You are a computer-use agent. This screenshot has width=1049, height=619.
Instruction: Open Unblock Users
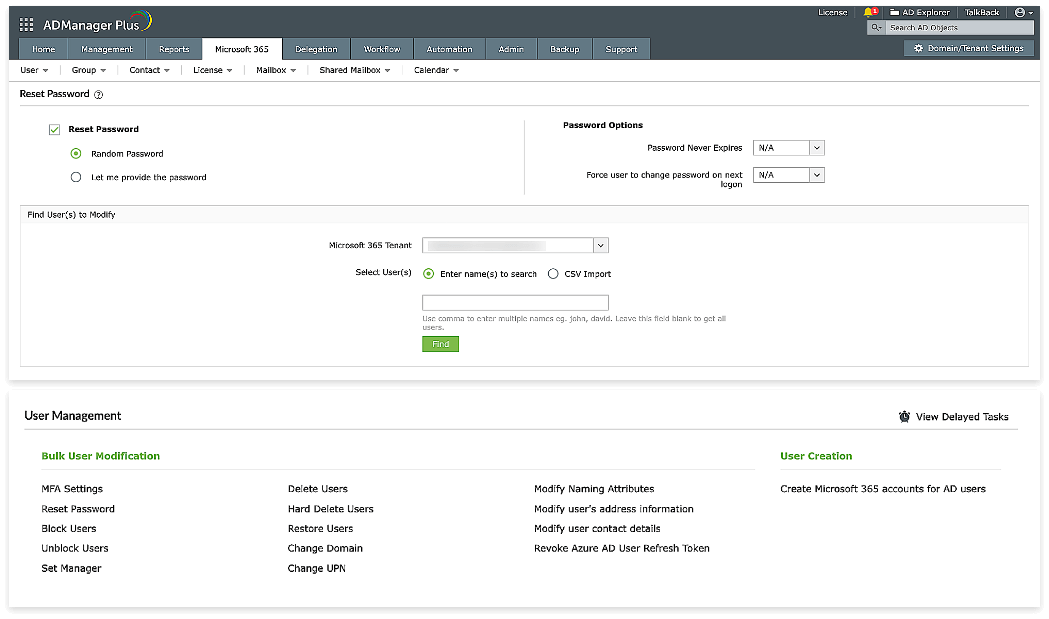pos(75,549)
